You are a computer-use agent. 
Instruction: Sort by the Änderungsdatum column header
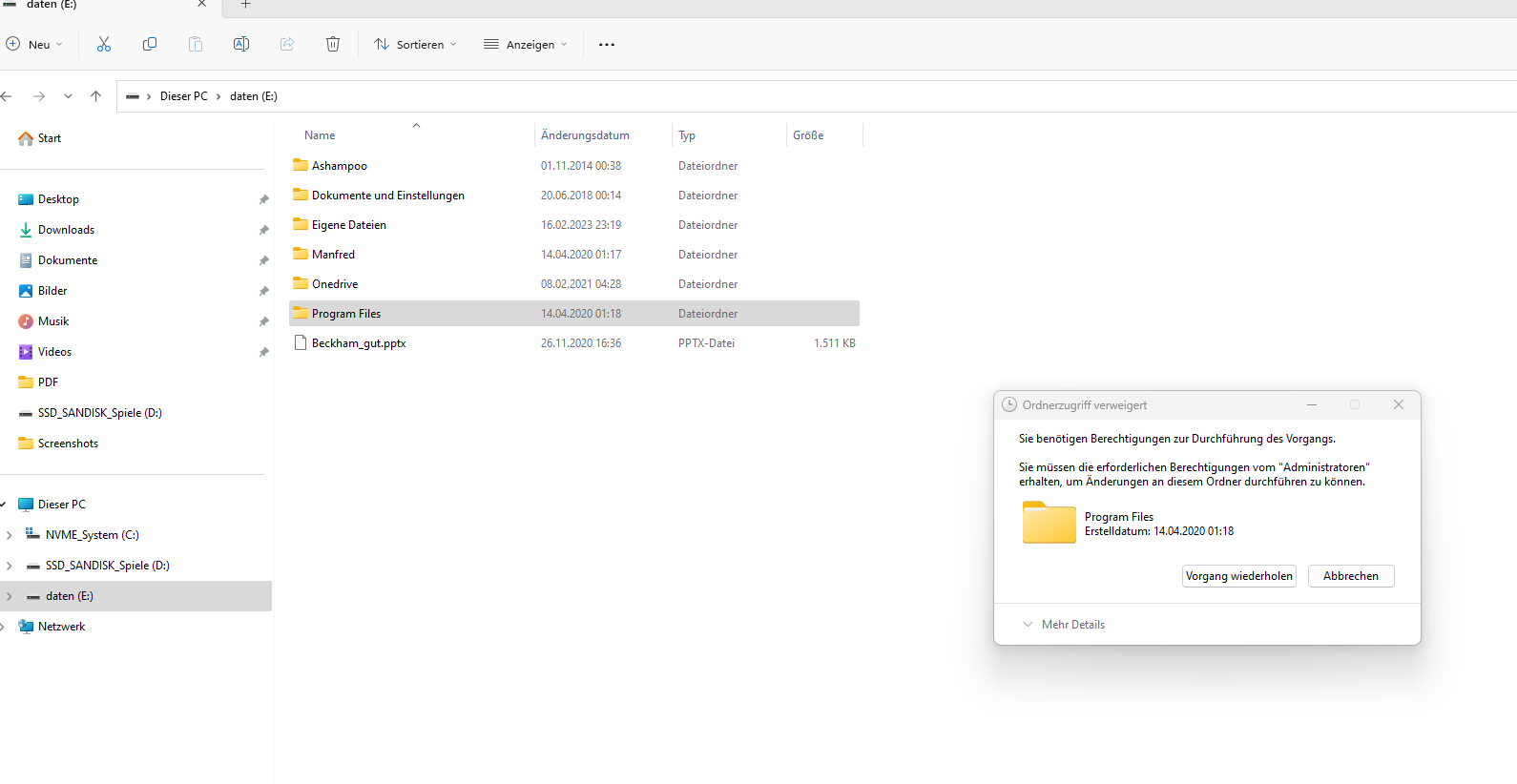tap(585, 135)
